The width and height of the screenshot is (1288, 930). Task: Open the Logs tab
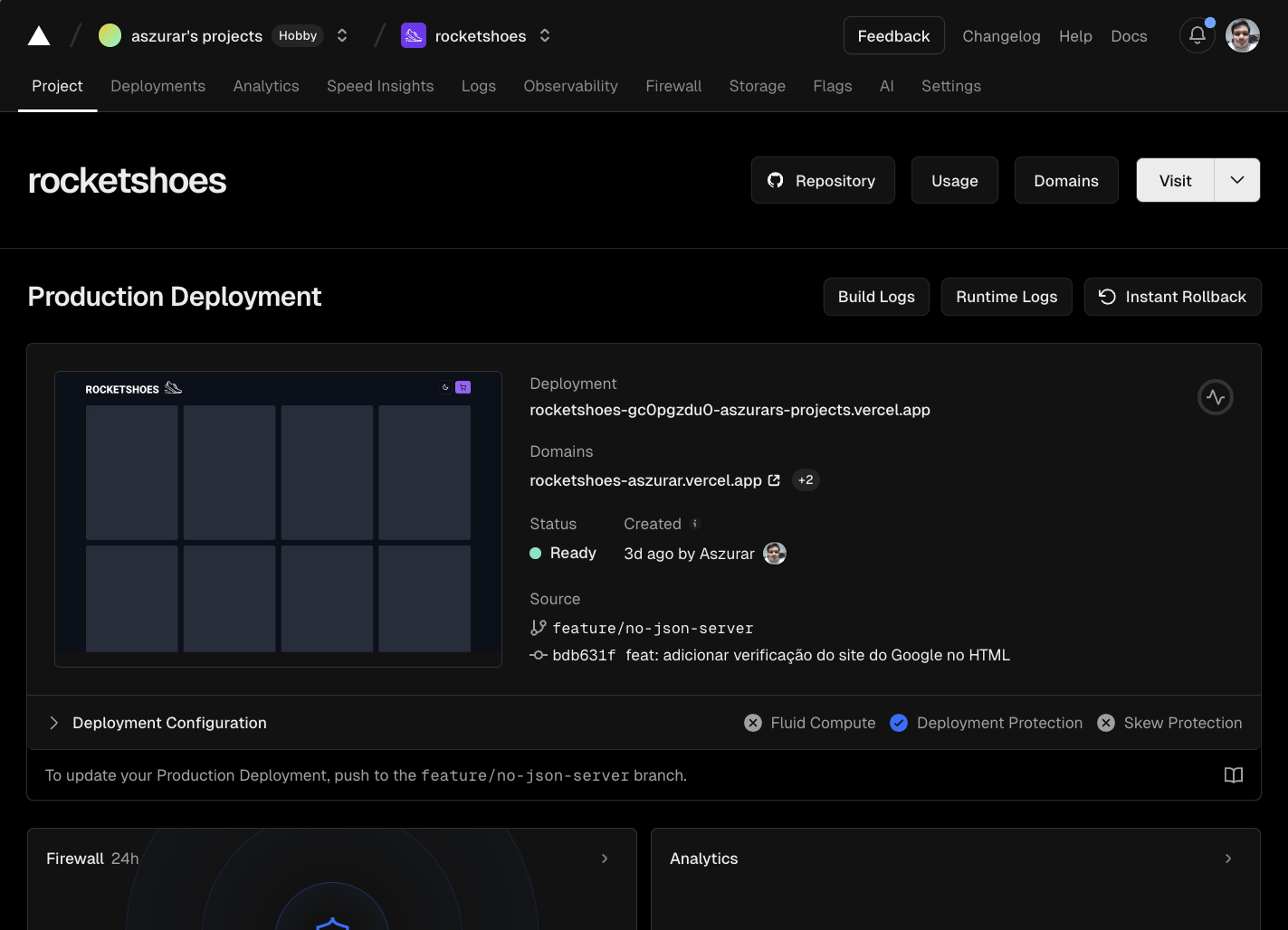[479, 86]
